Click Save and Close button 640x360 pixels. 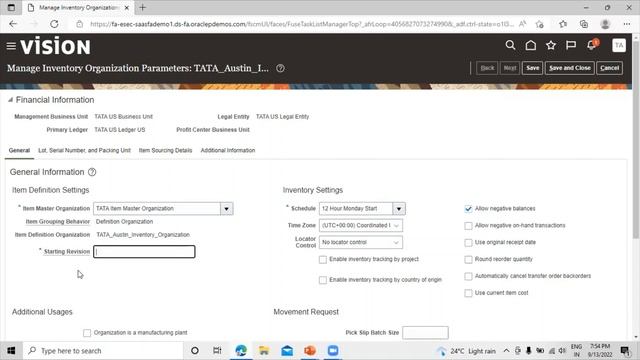click(569, 68)
